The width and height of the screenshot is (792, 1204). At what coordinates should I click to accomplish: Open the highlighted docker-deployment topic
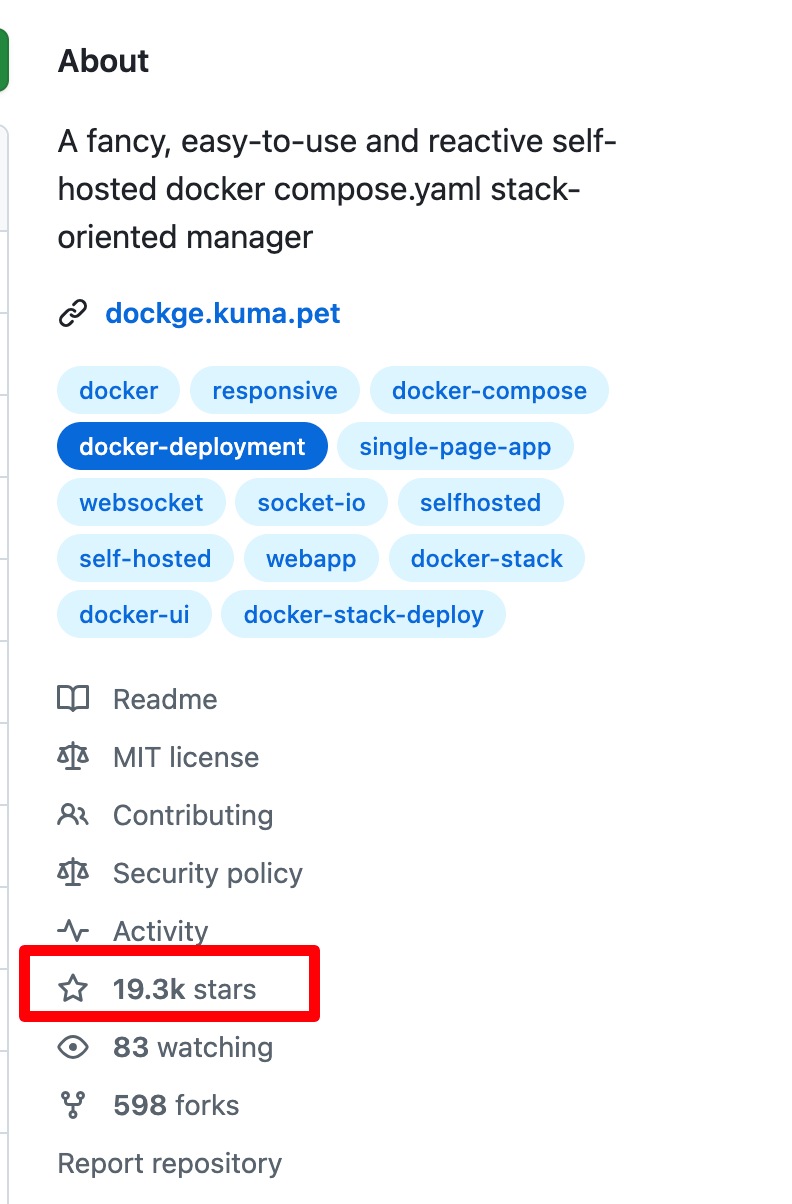[192, 446]
